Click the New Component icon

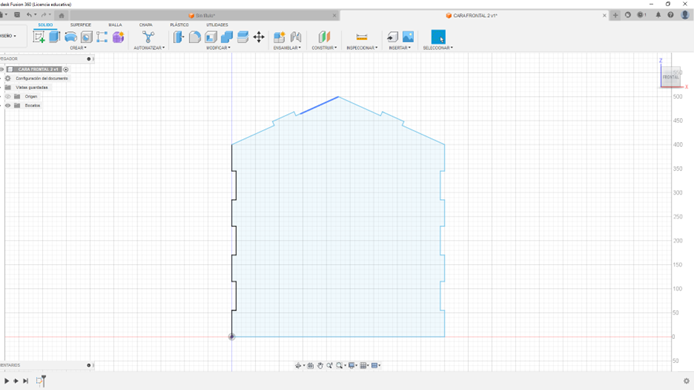(279, 37)
